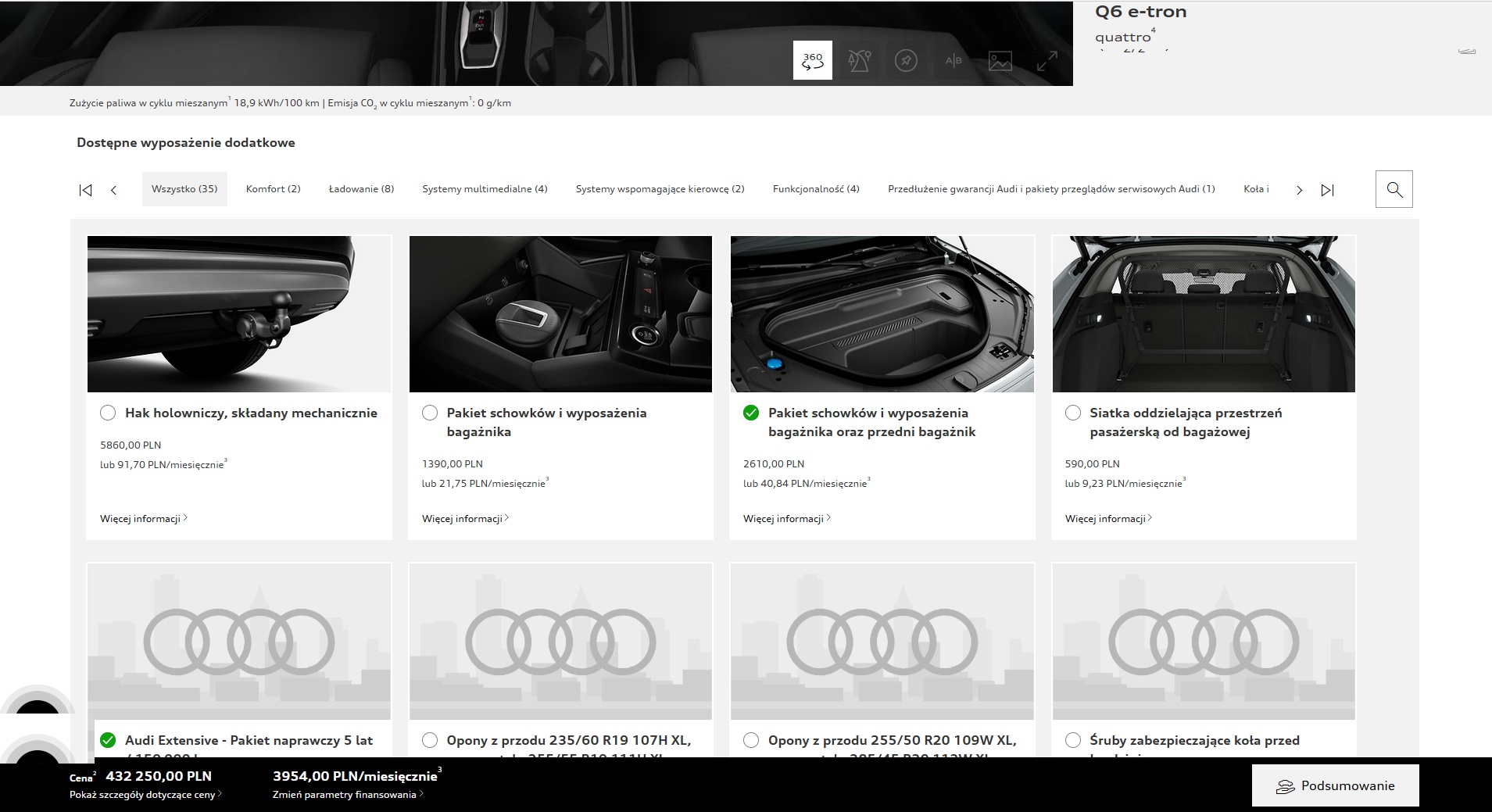Open Więcej informacji for Hak holowniczy
Viewport: 1492px width, 812px height.
click(x=144, y=519)
